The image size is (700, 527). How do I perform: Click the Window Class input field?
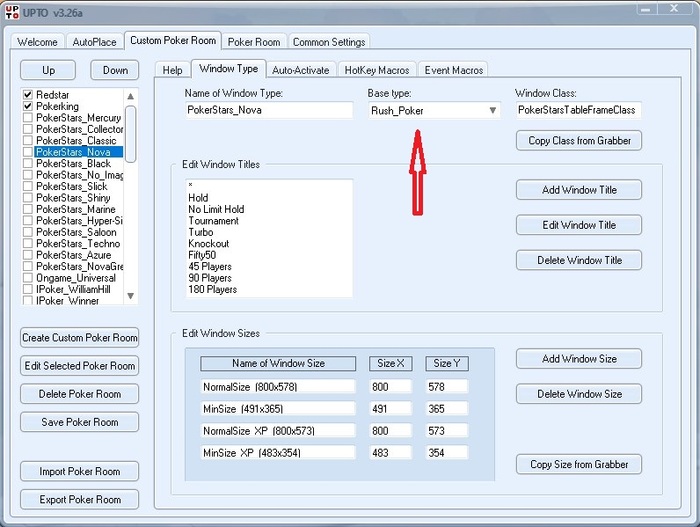579,110
